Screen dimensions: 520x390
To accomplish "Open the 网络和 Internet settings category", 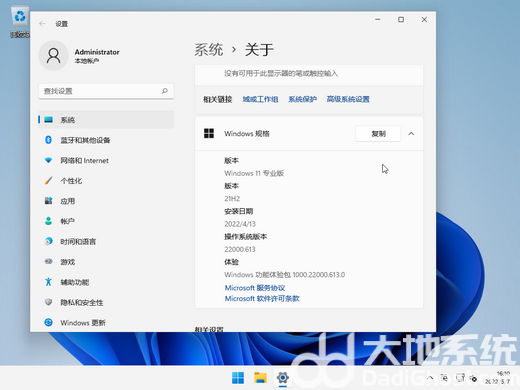I will pos(106,160).
